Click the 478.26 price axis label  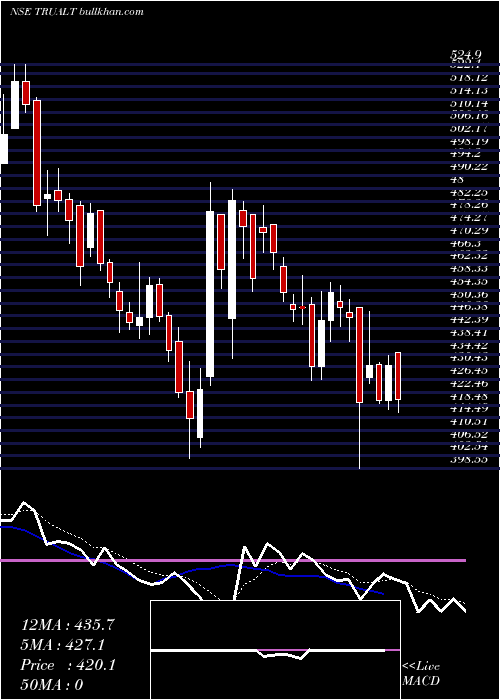coord(469,205)
